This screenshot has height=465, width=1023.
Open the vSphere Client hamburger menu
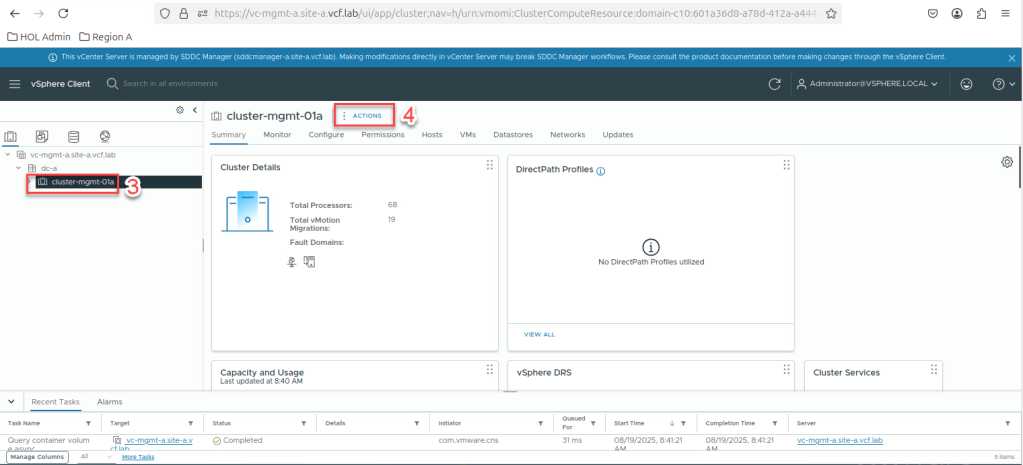15,84
